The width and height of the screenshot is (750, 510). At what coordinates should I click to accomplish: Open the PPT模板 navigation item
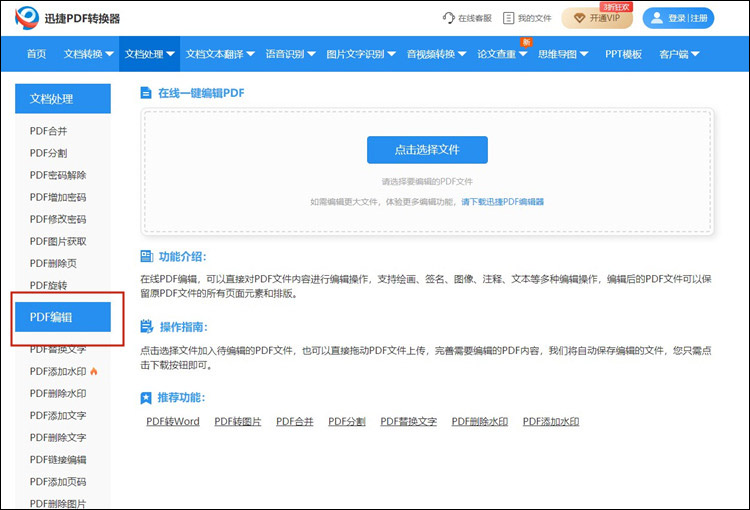click(x=623, y=54)
